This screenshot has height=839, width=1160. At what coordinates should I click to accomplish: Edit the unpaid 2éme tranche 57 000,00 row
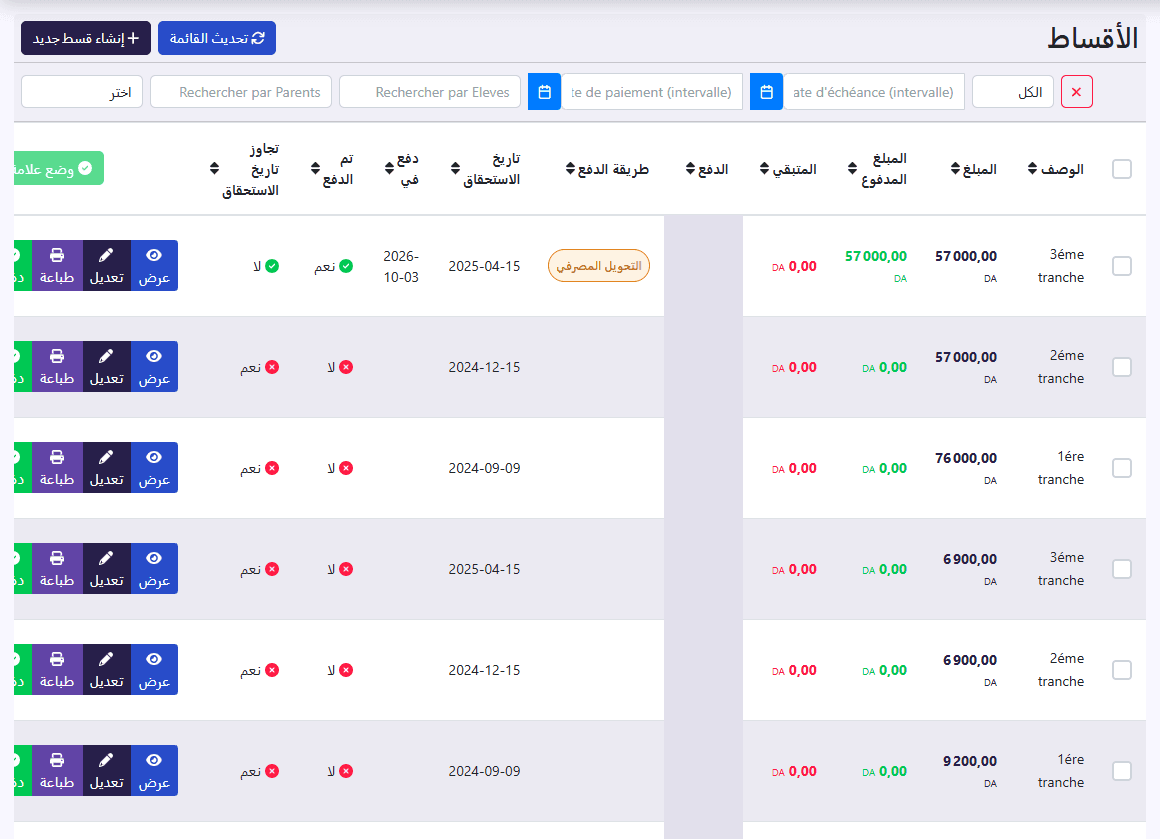click(x=107, y=366)
